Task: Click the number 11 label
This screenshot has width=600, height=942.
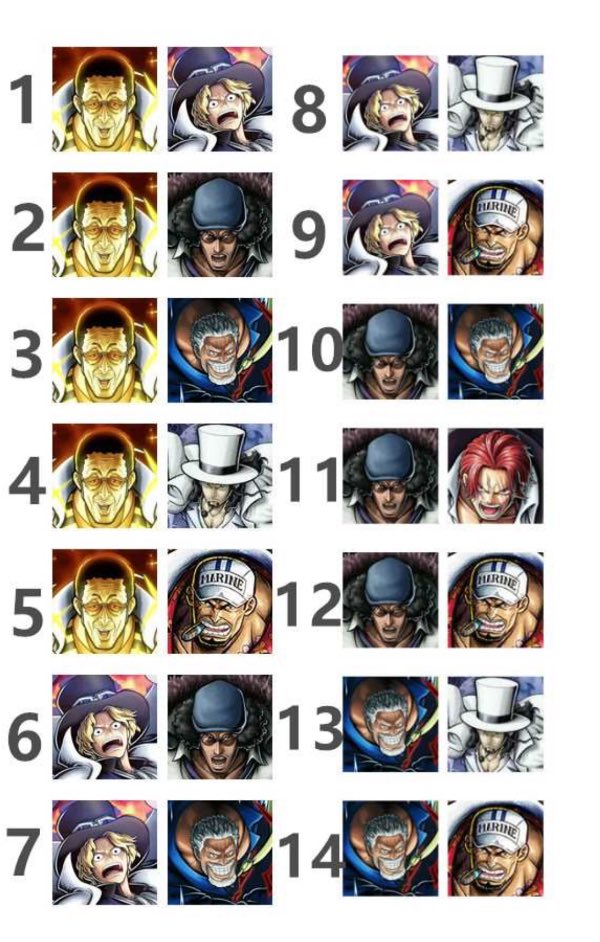Action: (x=311, y=479)
